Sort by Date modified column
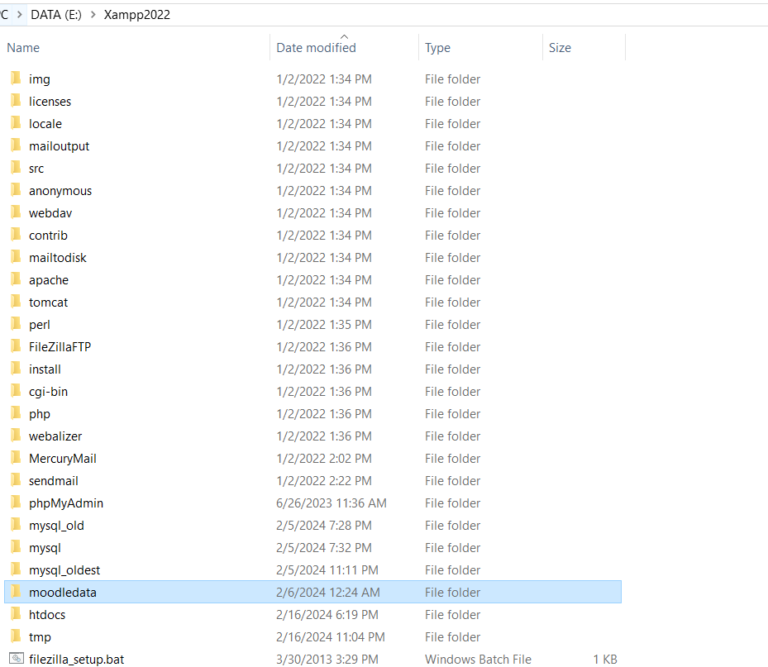Viewport: 768px width, 667px height. (x=316, y=48)
